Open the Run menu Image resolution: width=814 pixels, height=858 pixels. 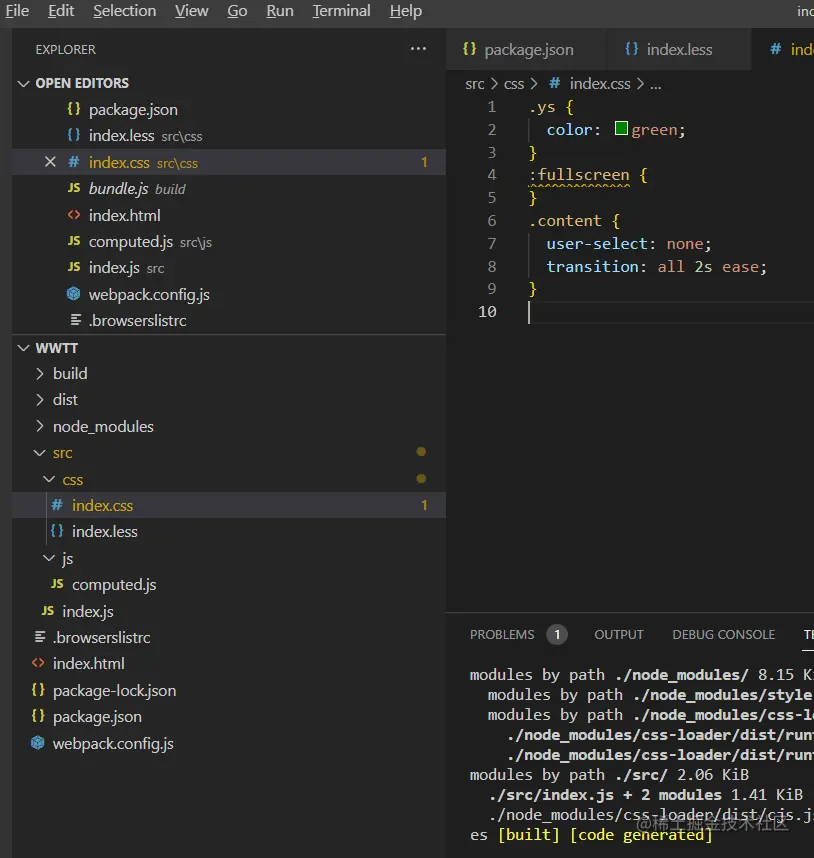280,11
